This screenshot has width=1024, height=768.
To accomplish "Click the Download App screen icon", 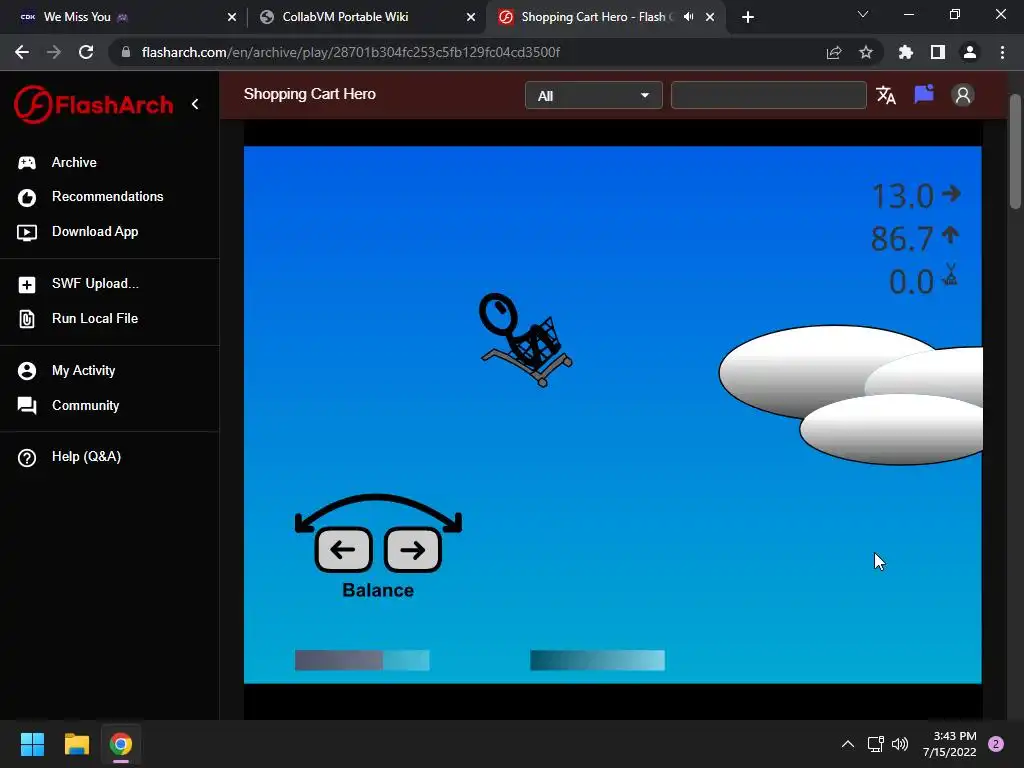I will [x=27, y=232].
